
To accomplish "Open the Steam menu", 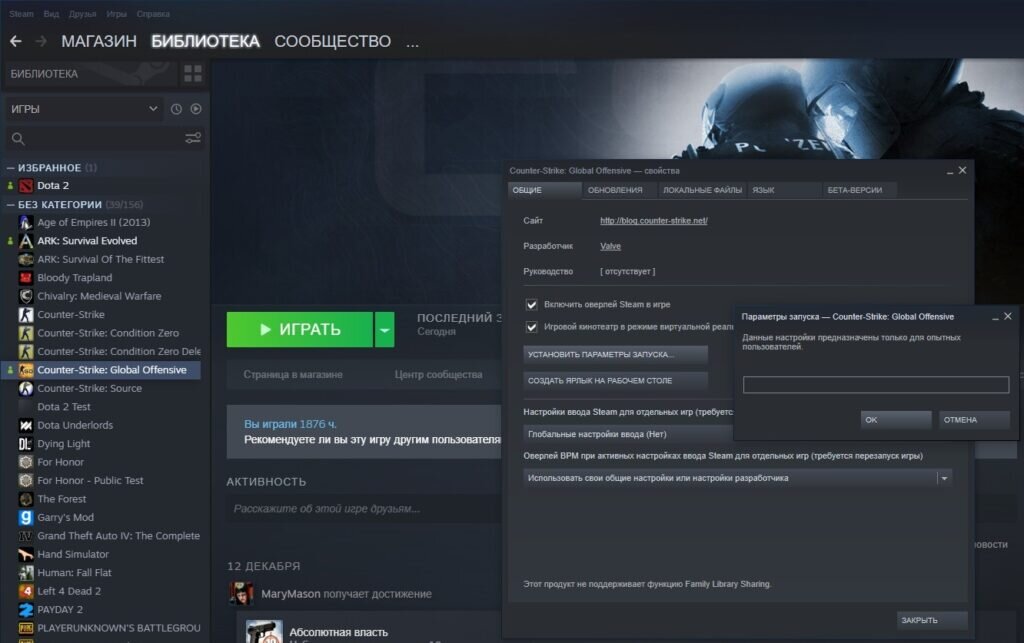I will coord(21,14).
